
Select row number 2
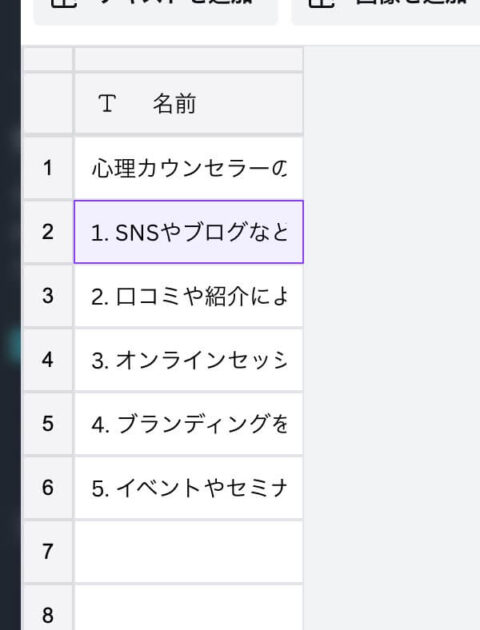pyautogui.click(x=48, y=232)
